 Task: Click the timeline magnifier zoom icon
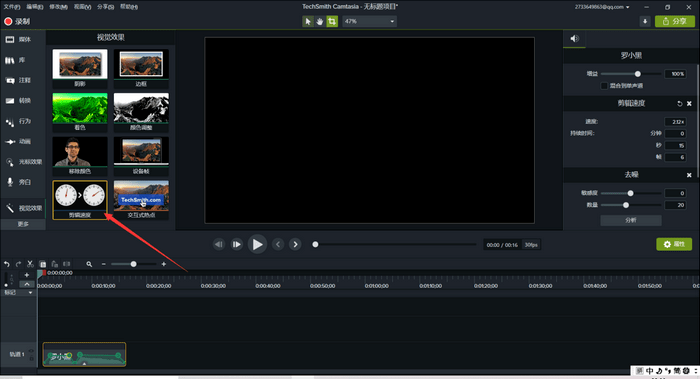[89, 264]
